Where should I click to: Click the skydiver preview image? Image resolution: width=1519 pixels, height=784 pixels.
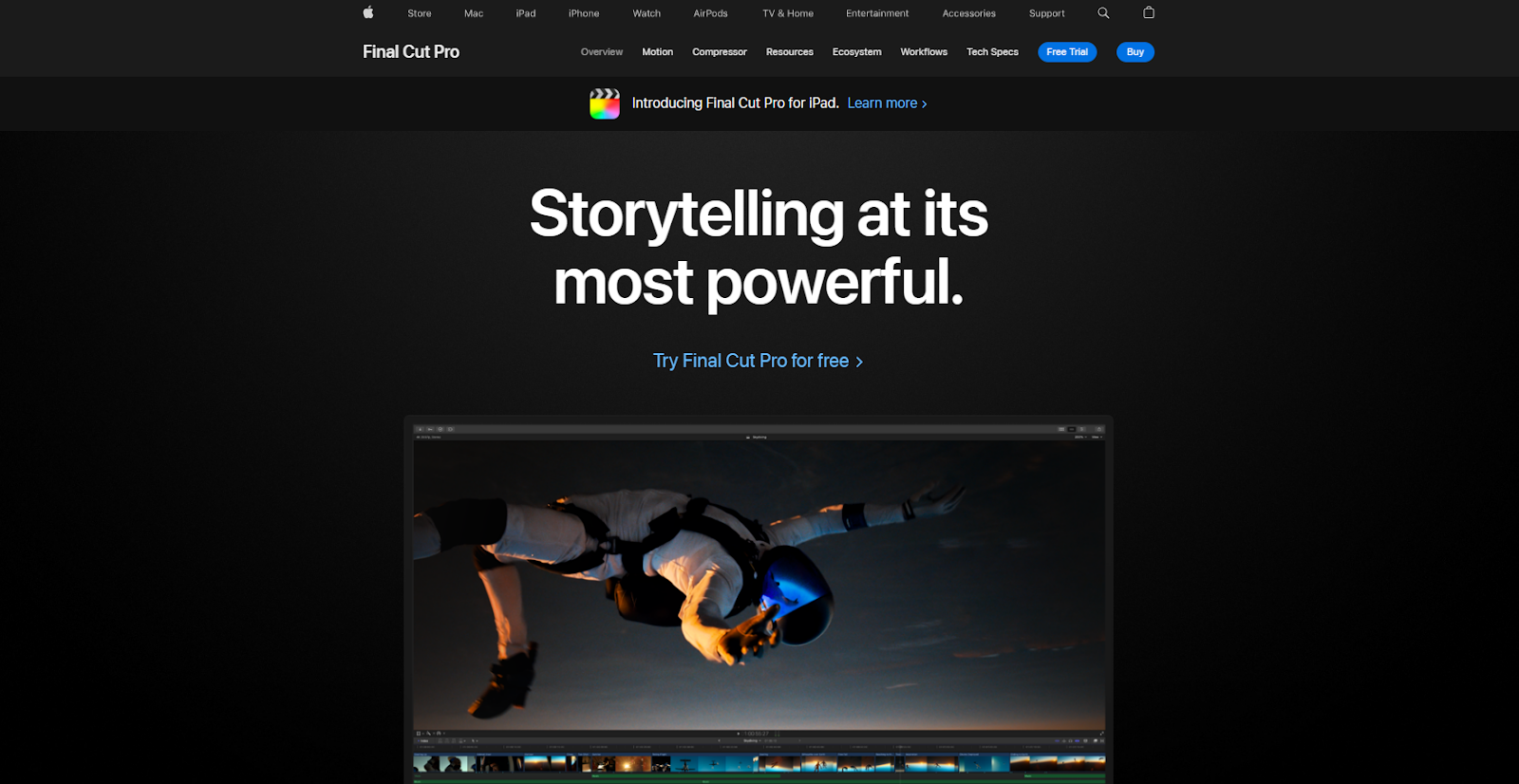[x=759, y=584]
